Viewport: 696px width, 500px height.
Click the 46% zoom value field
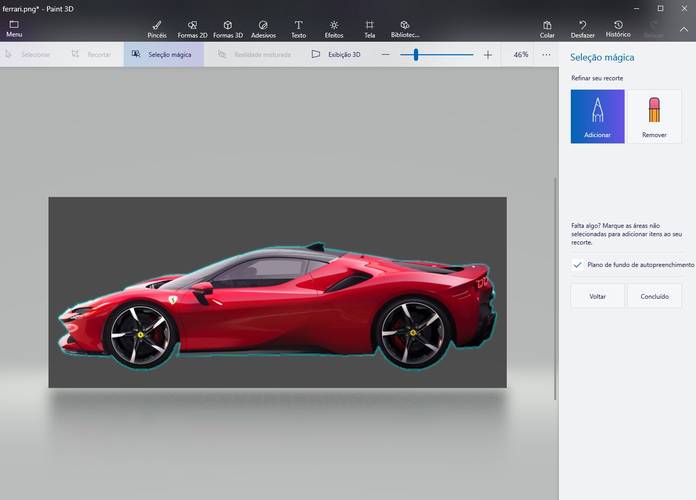(521, 55)
